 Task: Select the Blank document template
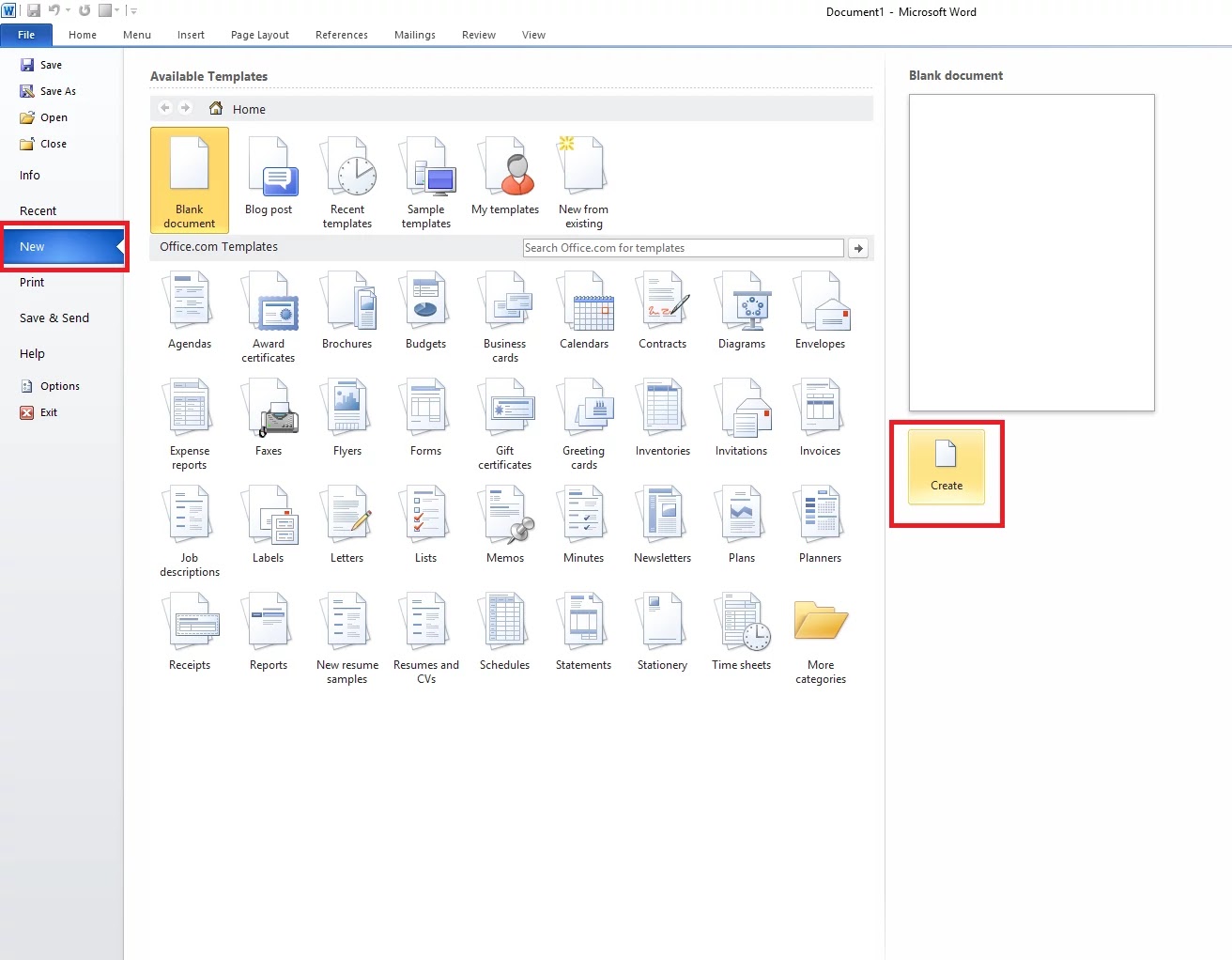190,180
